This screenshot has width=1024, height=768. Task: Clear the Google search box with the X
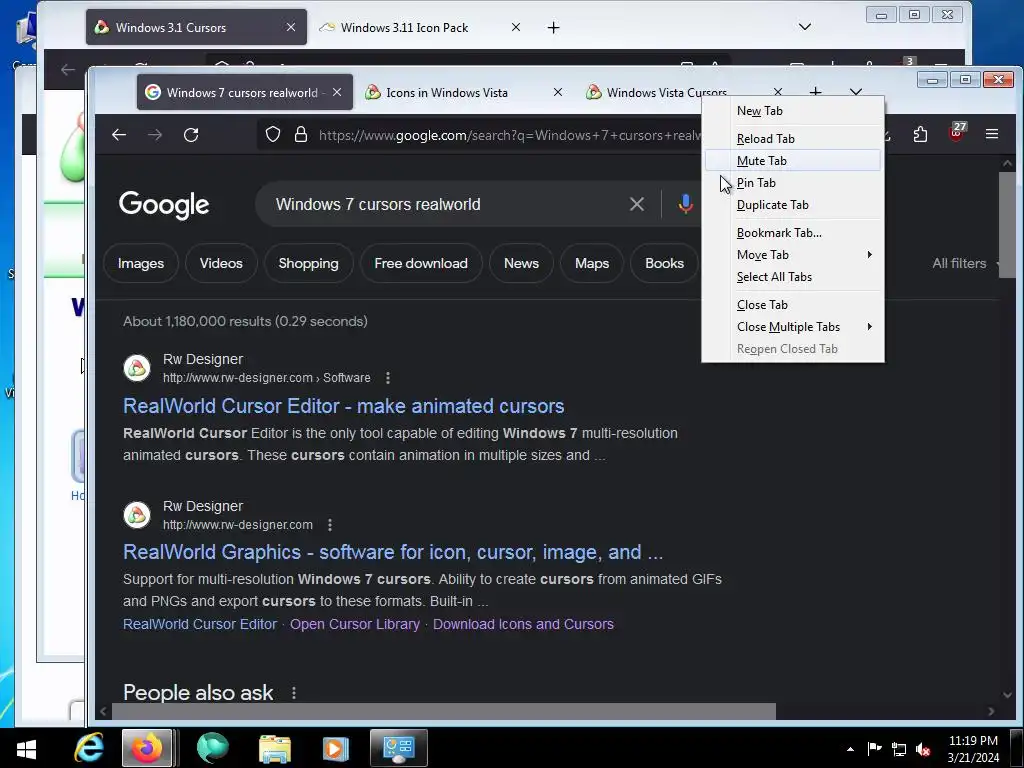point(637,204)
